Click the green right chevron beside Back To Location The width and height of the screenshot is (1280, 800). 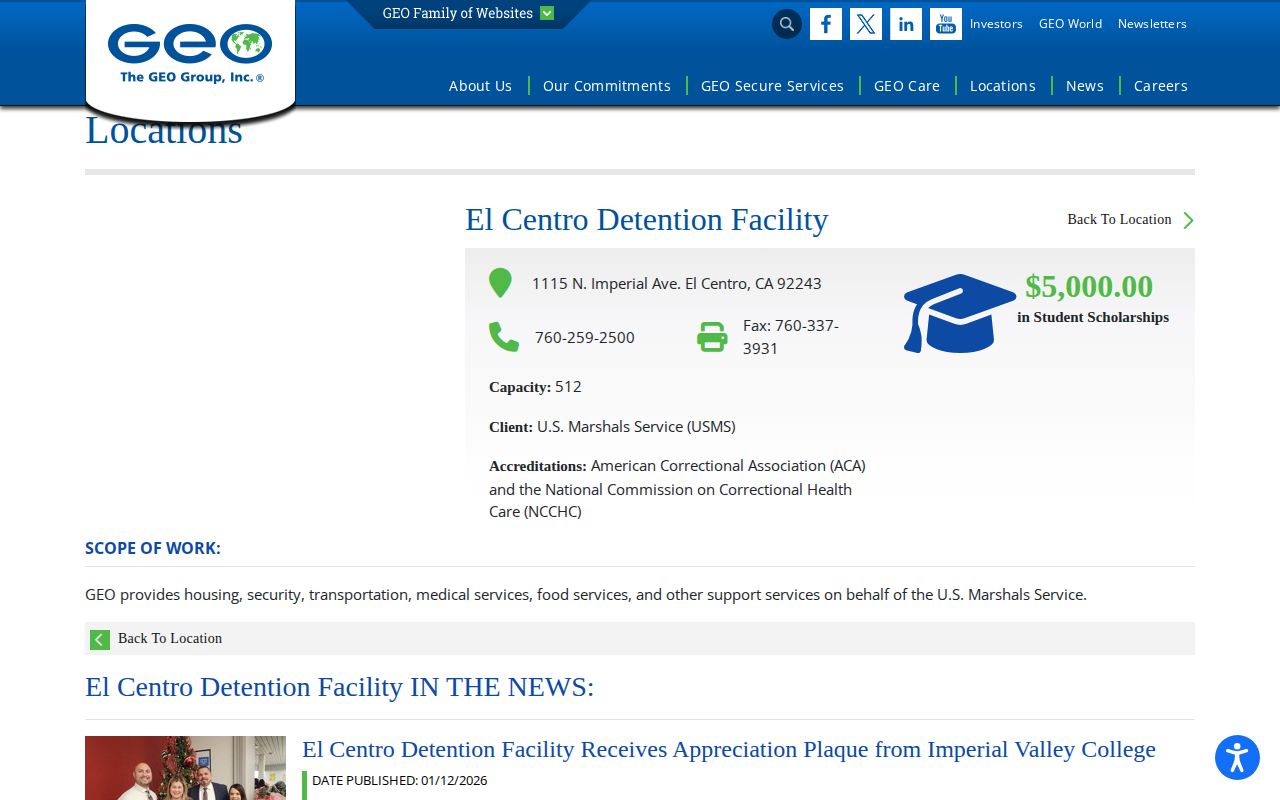coord(1188,220)
